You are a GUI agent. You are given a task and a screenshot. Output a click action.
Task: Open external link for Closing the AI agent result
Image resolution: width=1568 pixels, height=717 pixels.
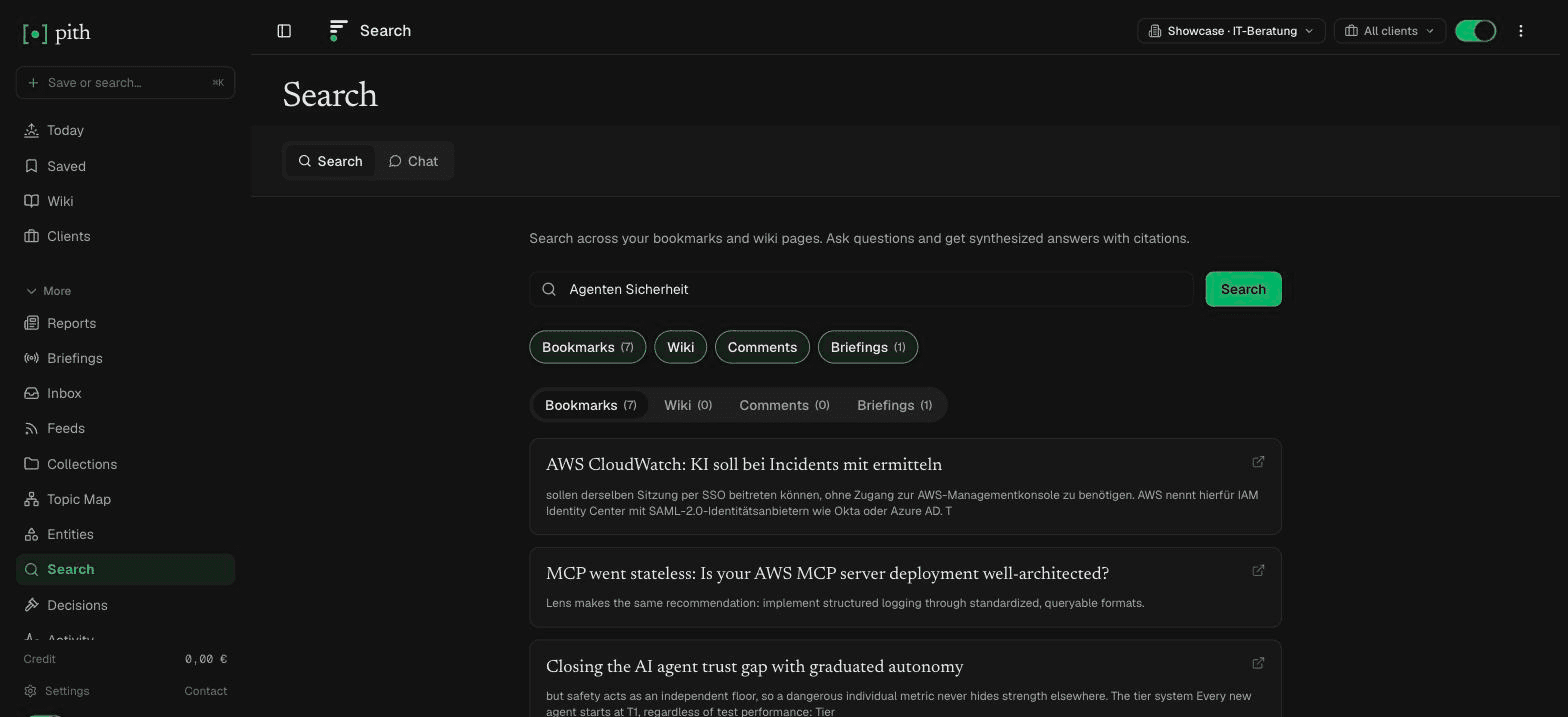point(1258,663)
